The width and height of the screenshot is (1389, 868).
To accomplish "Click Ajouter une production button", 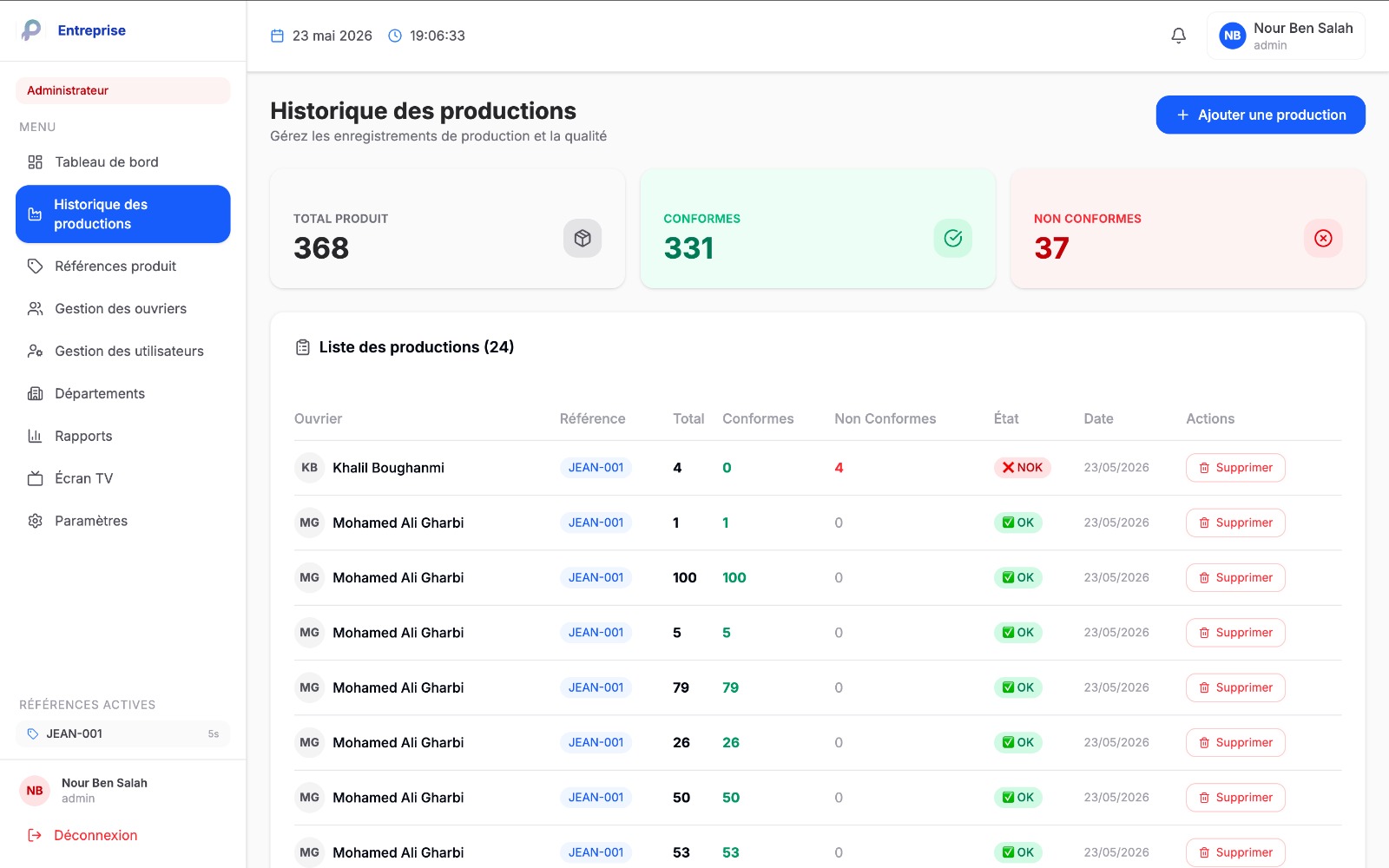I will [1261, 115].
